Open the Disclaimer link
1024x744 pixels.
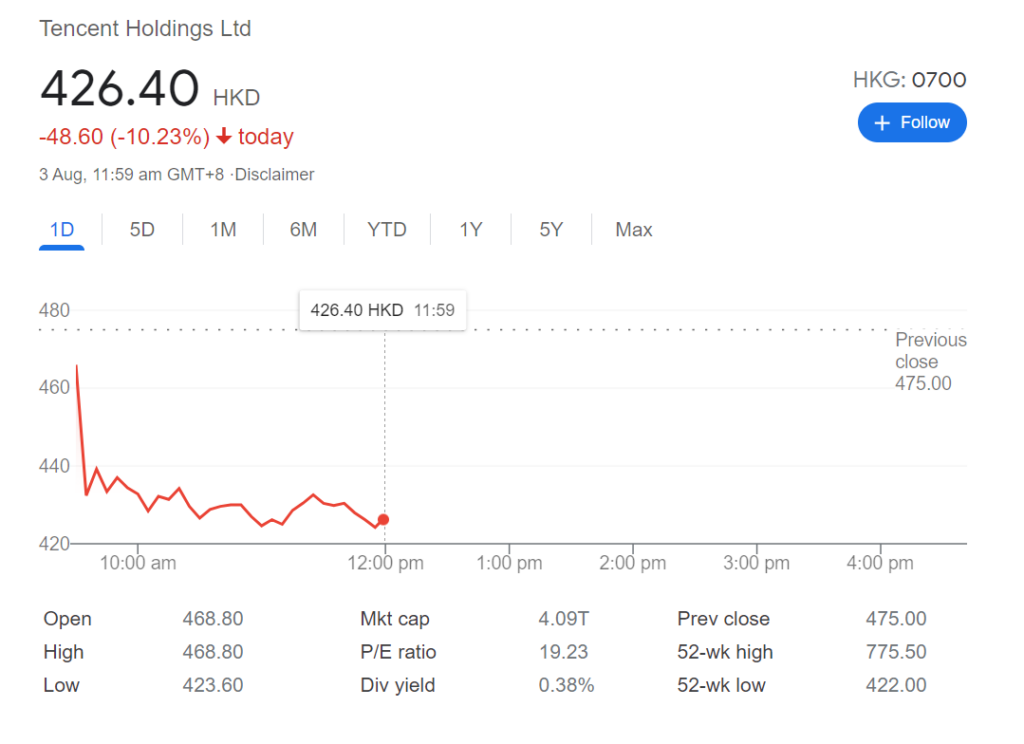(x=274, y=175)
